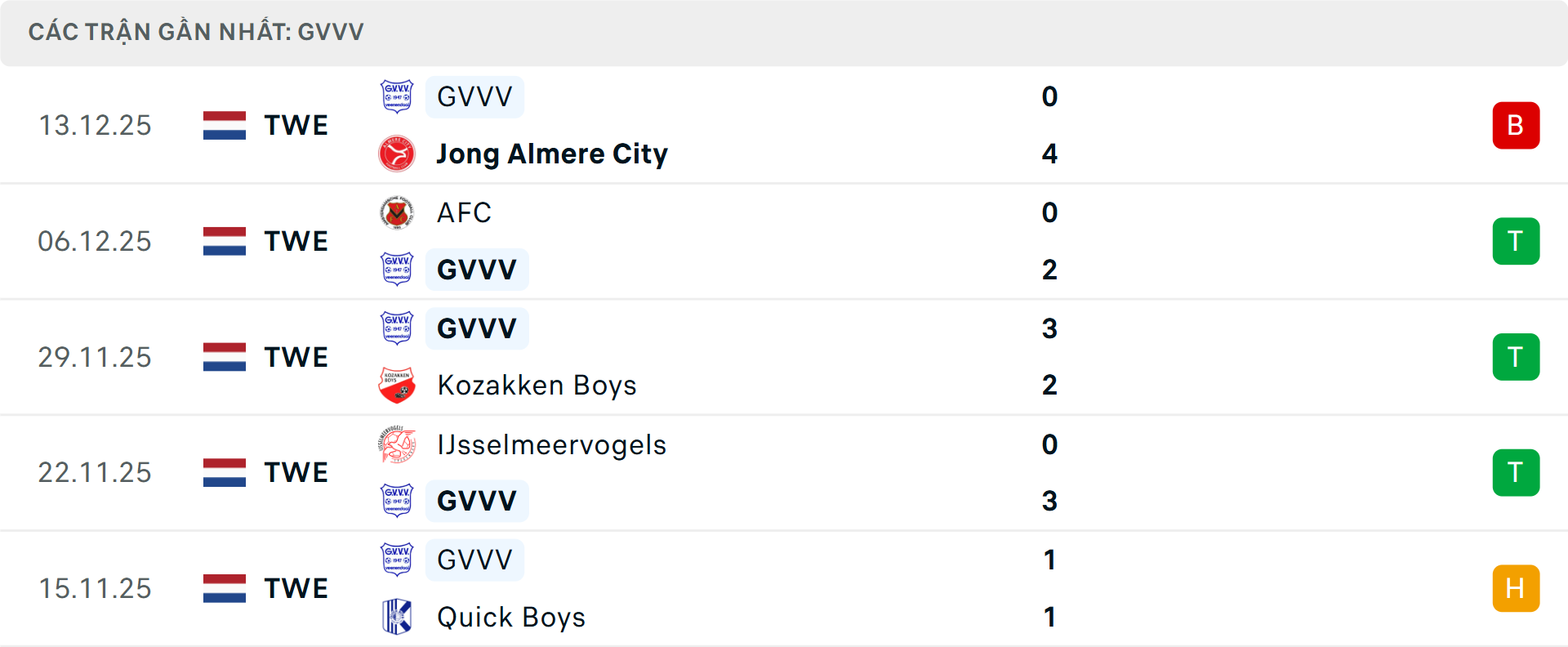Image resolution: width=1568 pixels, height=647 pixels.
Task: Click the AFC club crest
Action: click(397, 212)
